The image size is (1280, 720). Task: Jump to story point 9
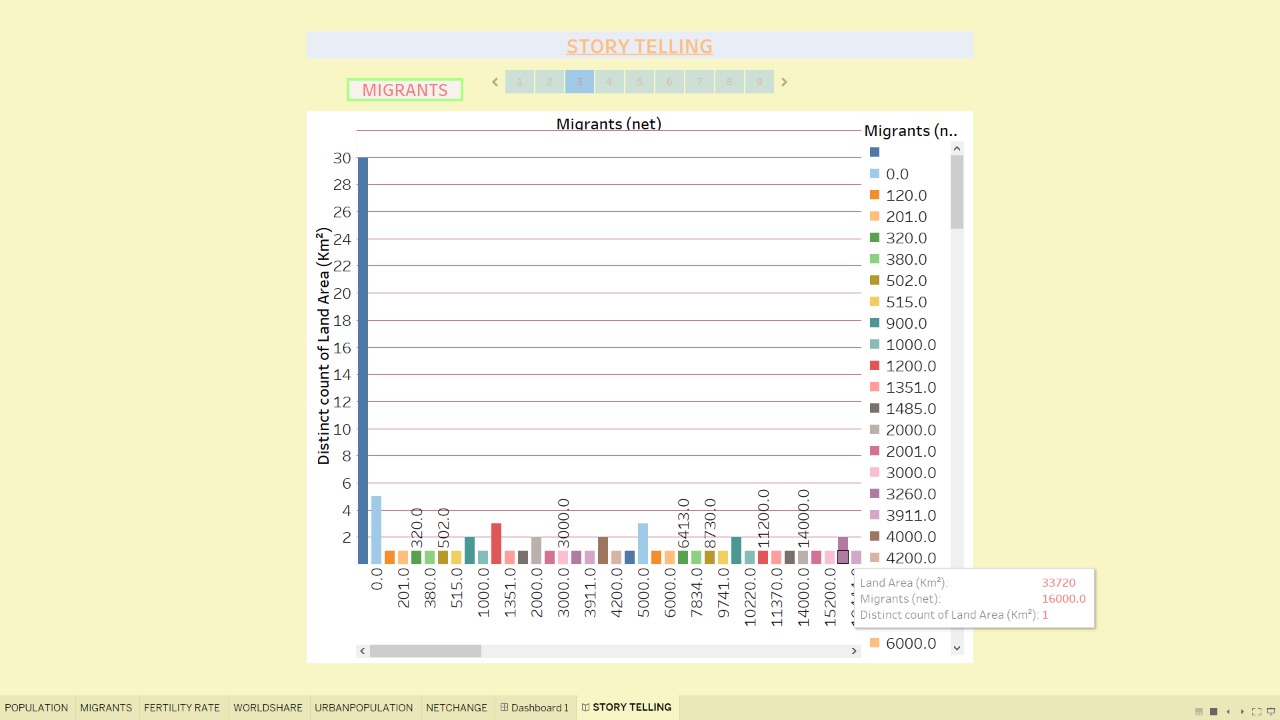tap(759, 82)
